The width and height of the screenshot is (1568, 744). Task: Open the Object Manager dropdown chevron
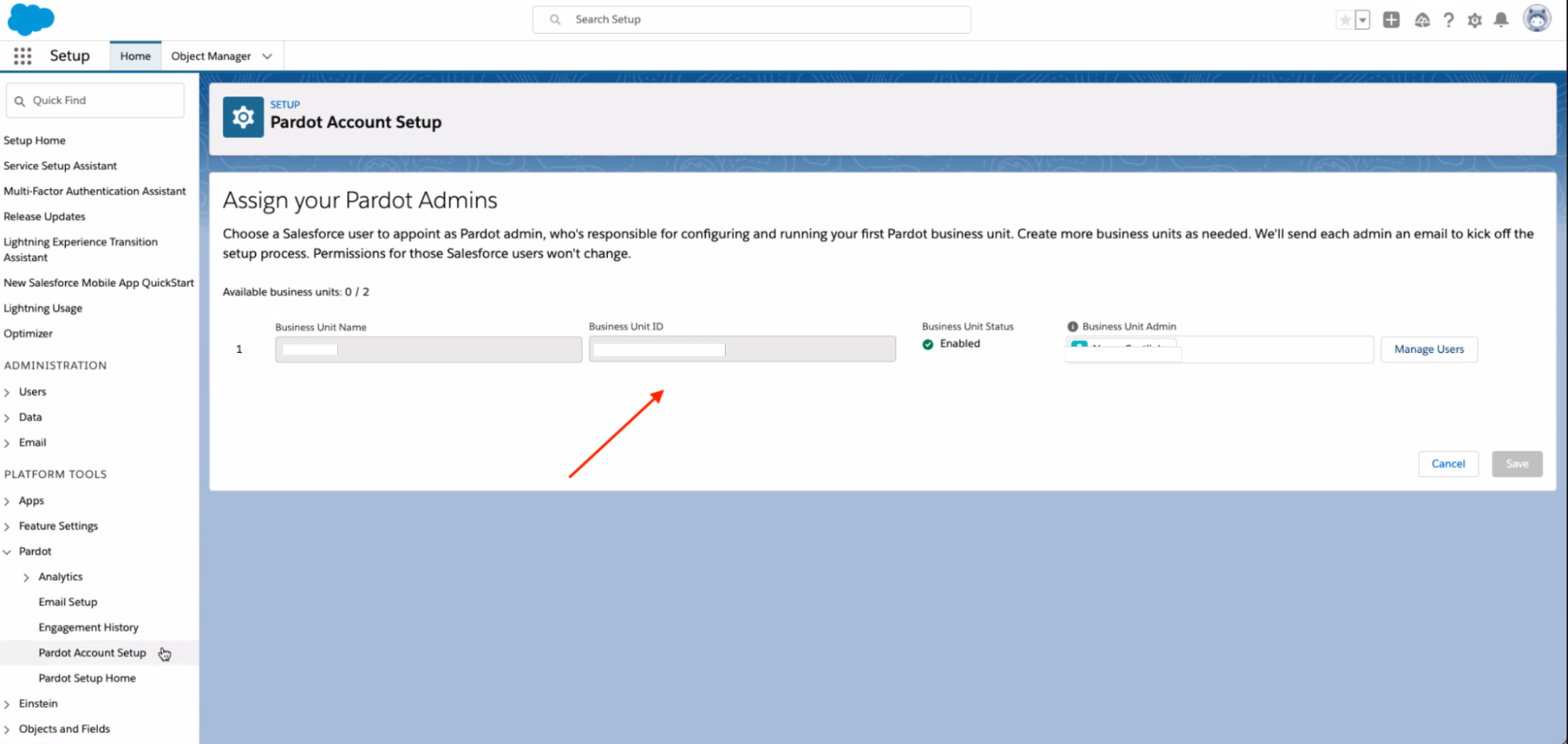click(267, 56)
